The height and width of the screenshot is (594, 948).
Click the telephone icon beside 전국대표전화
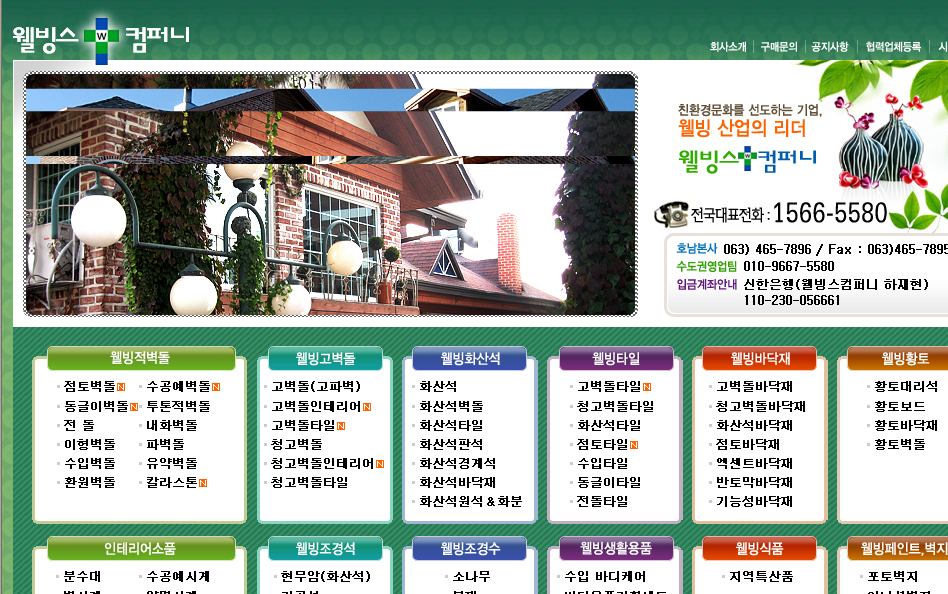(671, 215)
